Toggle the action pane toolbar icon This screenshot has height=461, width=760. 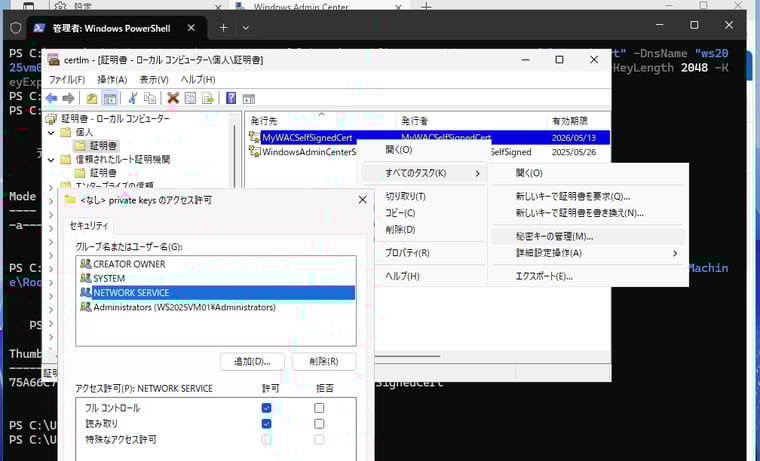249,98
